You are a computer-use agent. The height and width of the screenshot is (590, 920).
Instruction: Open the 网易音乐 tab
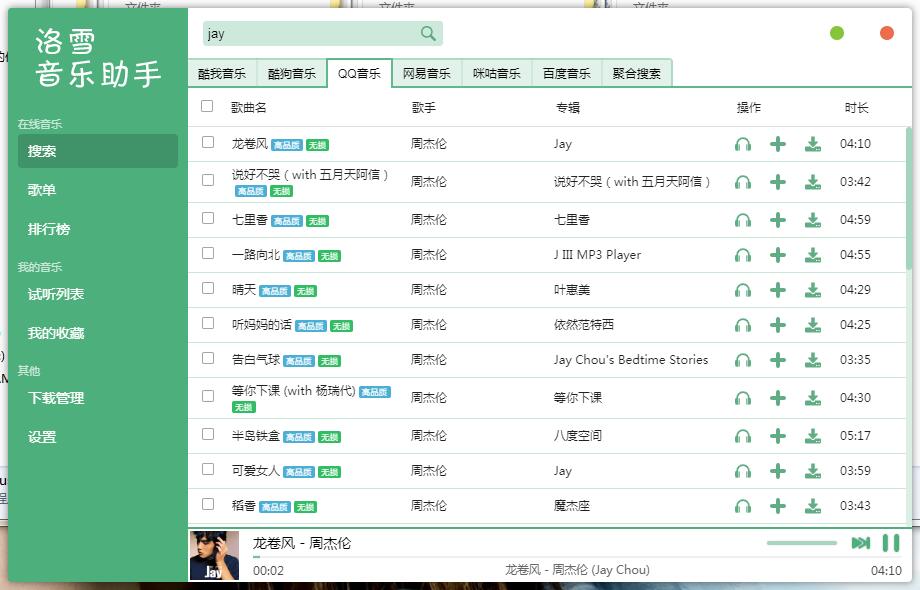pos(427,73)
